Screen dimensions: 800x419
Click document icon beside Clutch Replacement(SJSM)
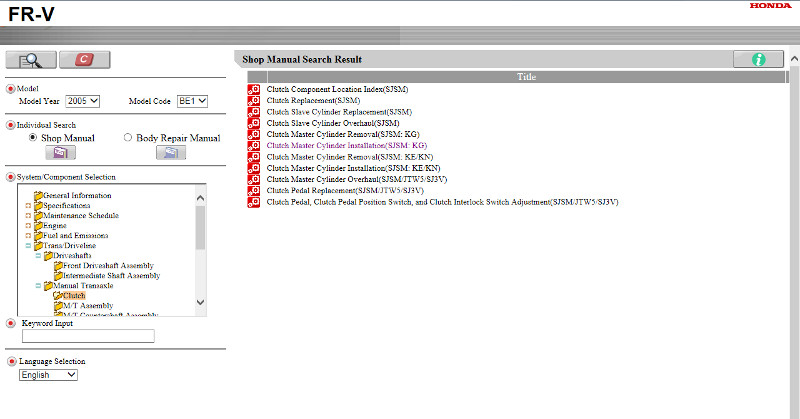[x=253, y=101]
